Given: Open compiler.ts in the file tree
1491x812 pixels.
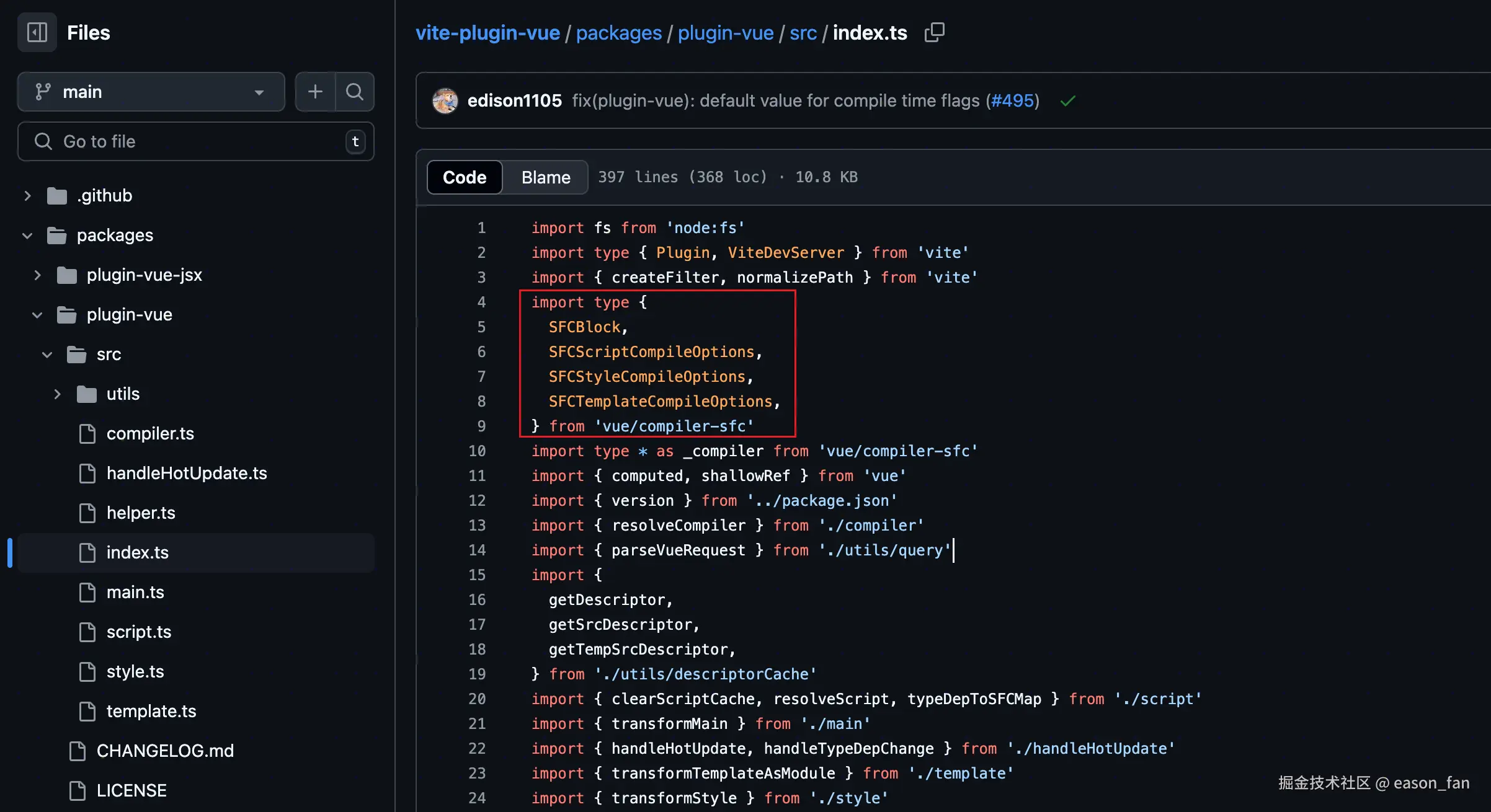Looking at the screenshot, I should (x=150, y=434).
